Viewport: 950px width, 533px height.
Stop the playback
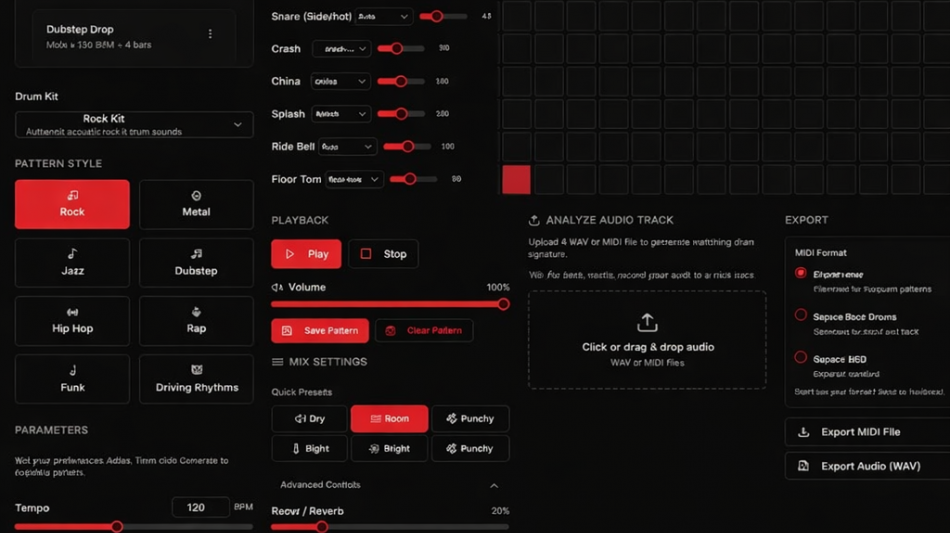(x=384, y=254)
